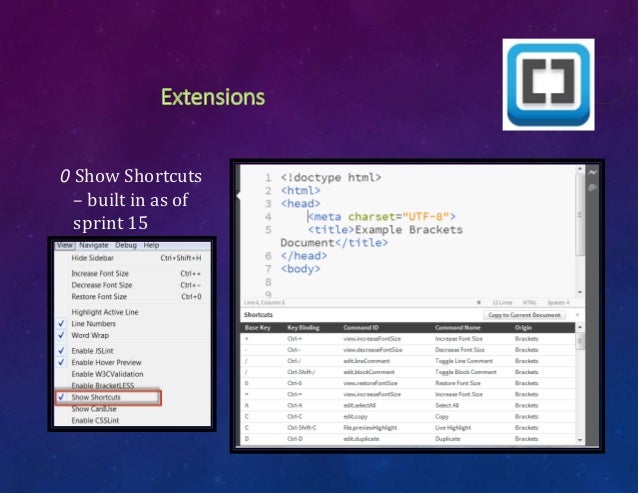Viewport: 638px width, 493px height.
Task: Sort by Base Key column header
Action: click(x=257, y=327)
